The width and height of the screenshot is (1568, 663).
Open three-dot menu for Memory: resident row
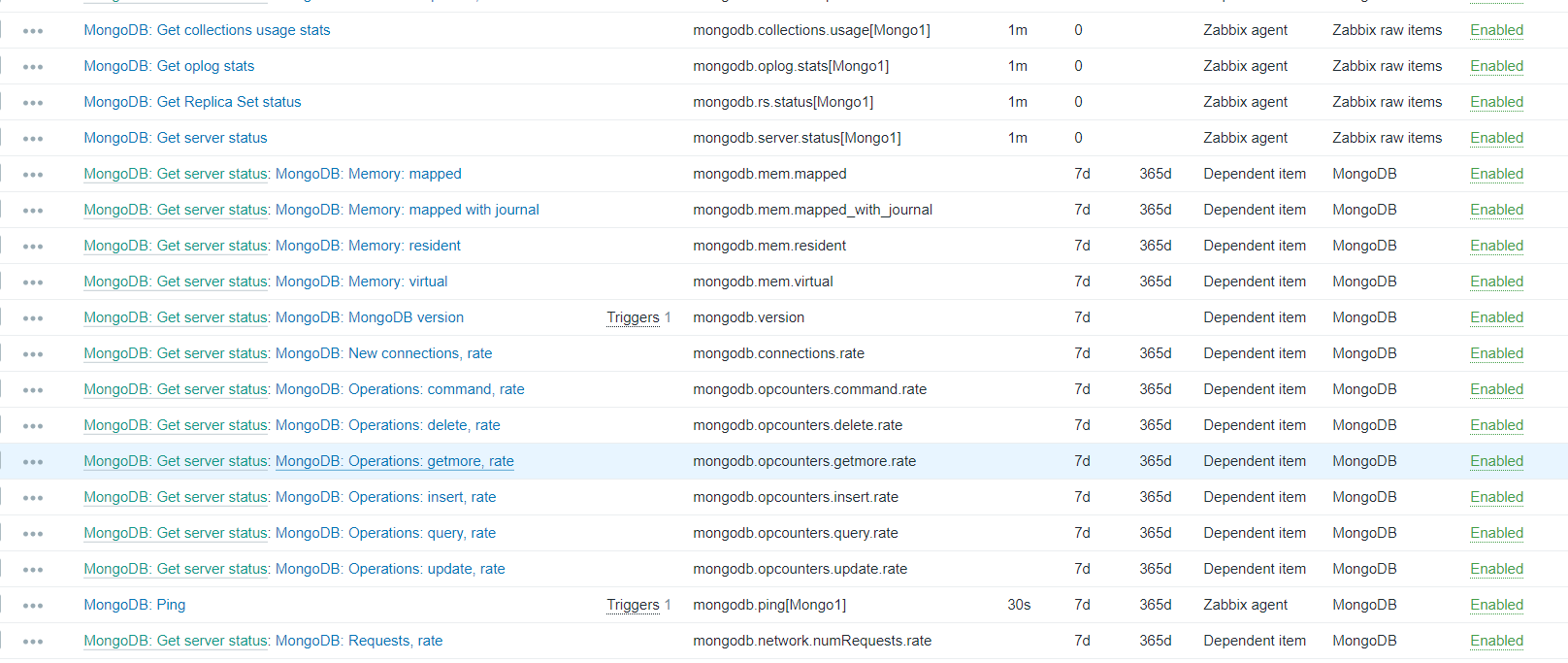tap(33, 247)
